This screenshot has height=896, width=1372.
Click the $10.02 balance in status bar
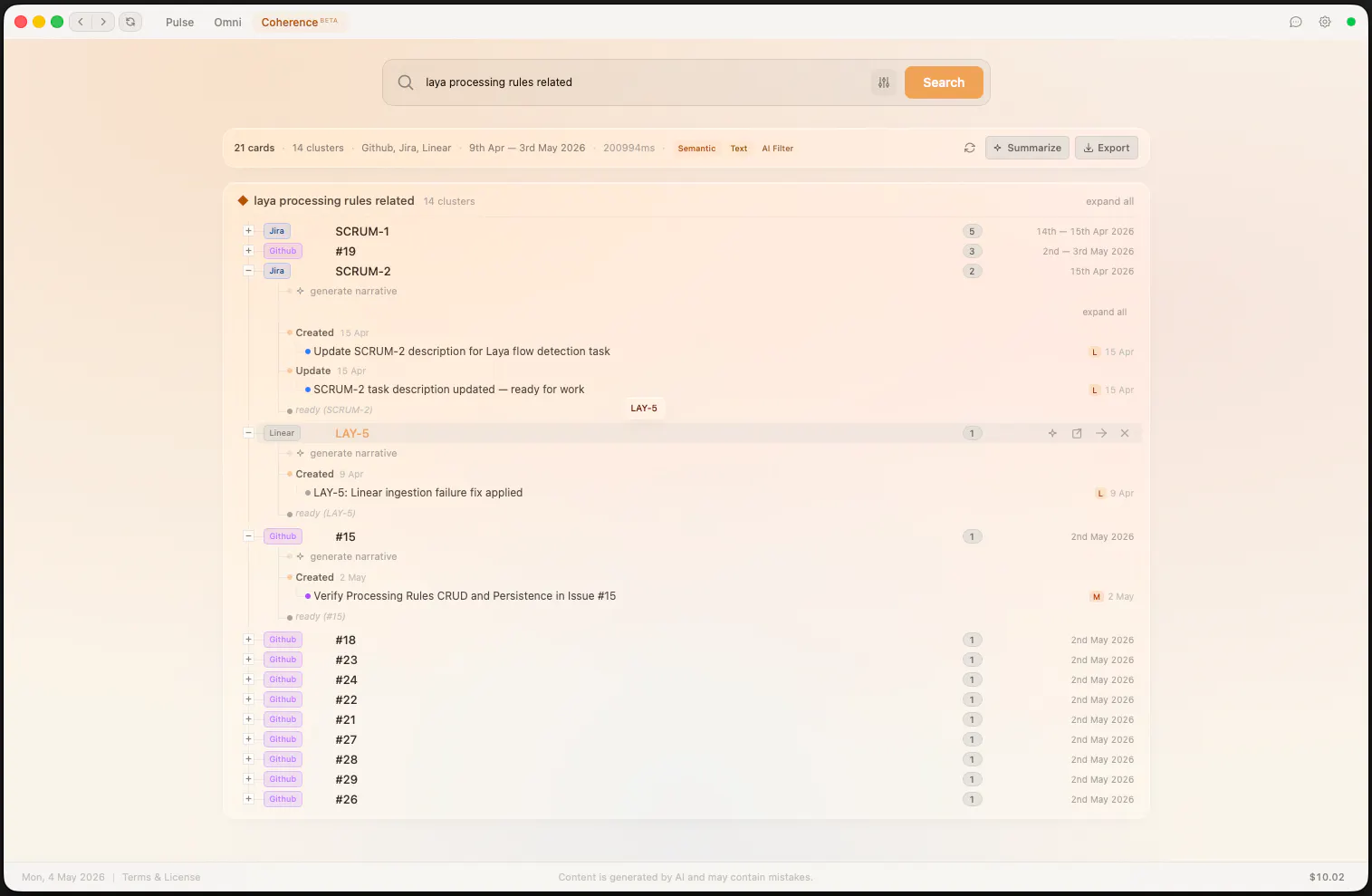coord(1327,877)
